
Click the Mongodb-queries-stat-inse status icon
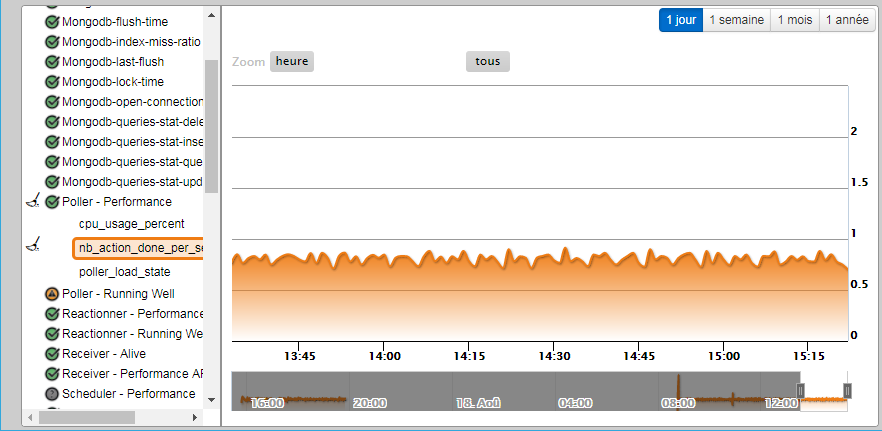[52, 142]
